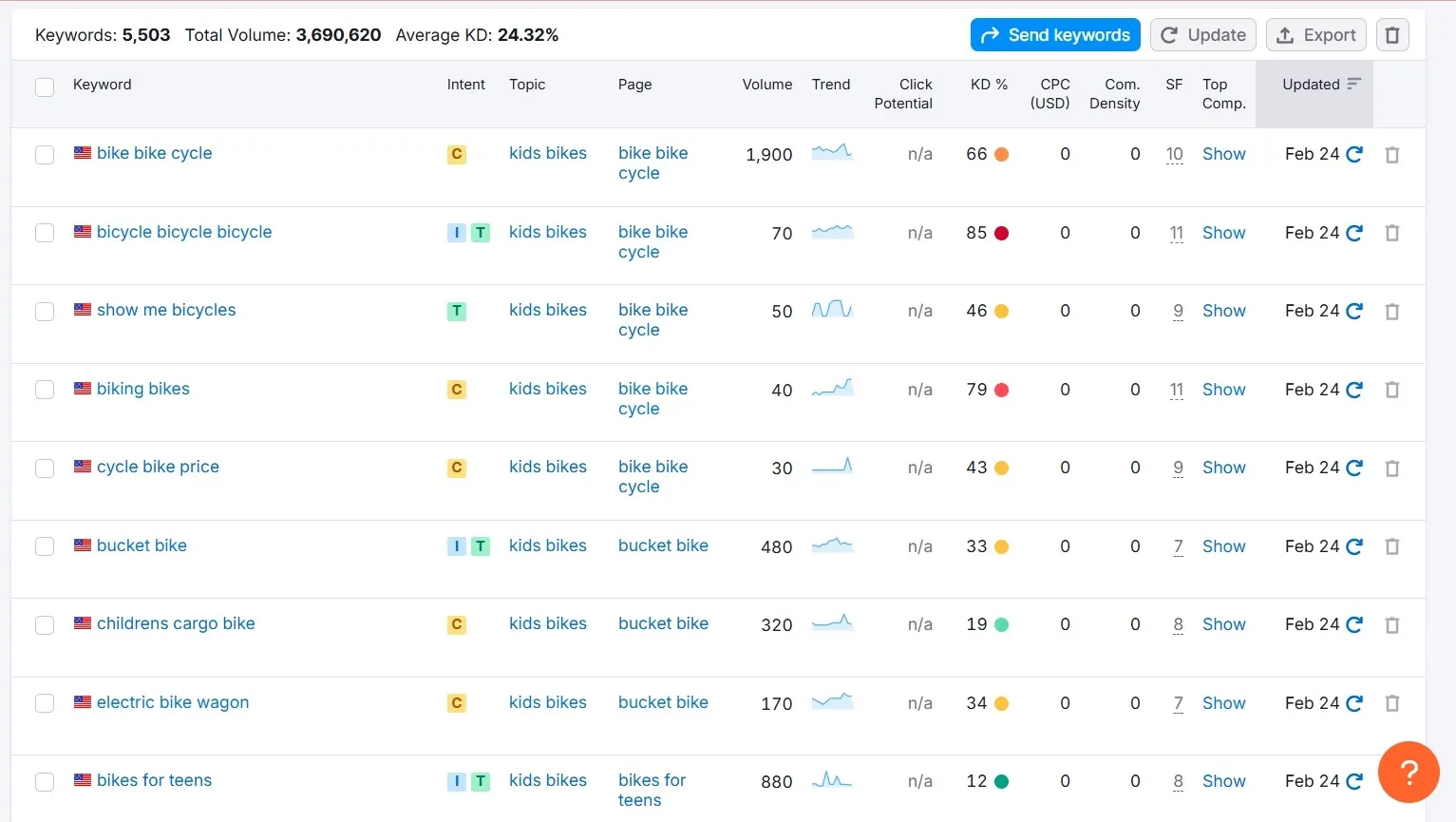Click the trend sparkline for 'show me bicycles'

point(832,310)
